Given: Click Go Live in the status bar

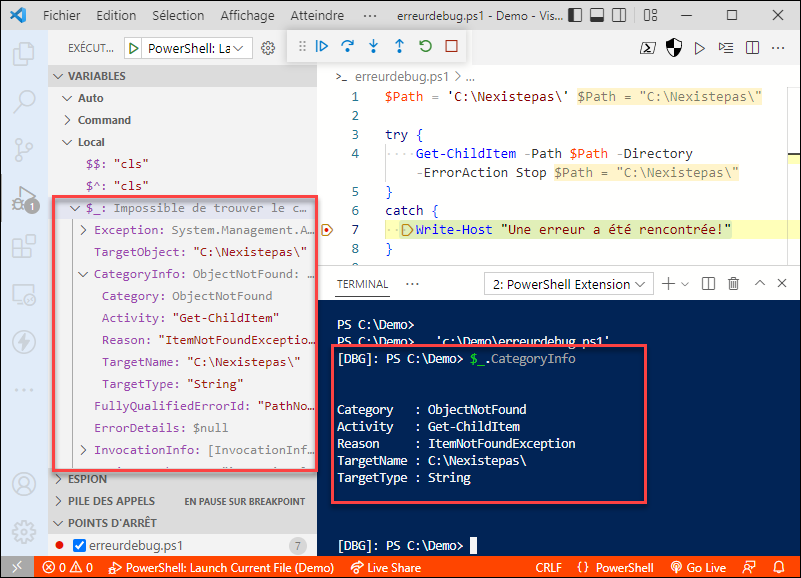Looking at the screenshot, I should coord(698,568).
